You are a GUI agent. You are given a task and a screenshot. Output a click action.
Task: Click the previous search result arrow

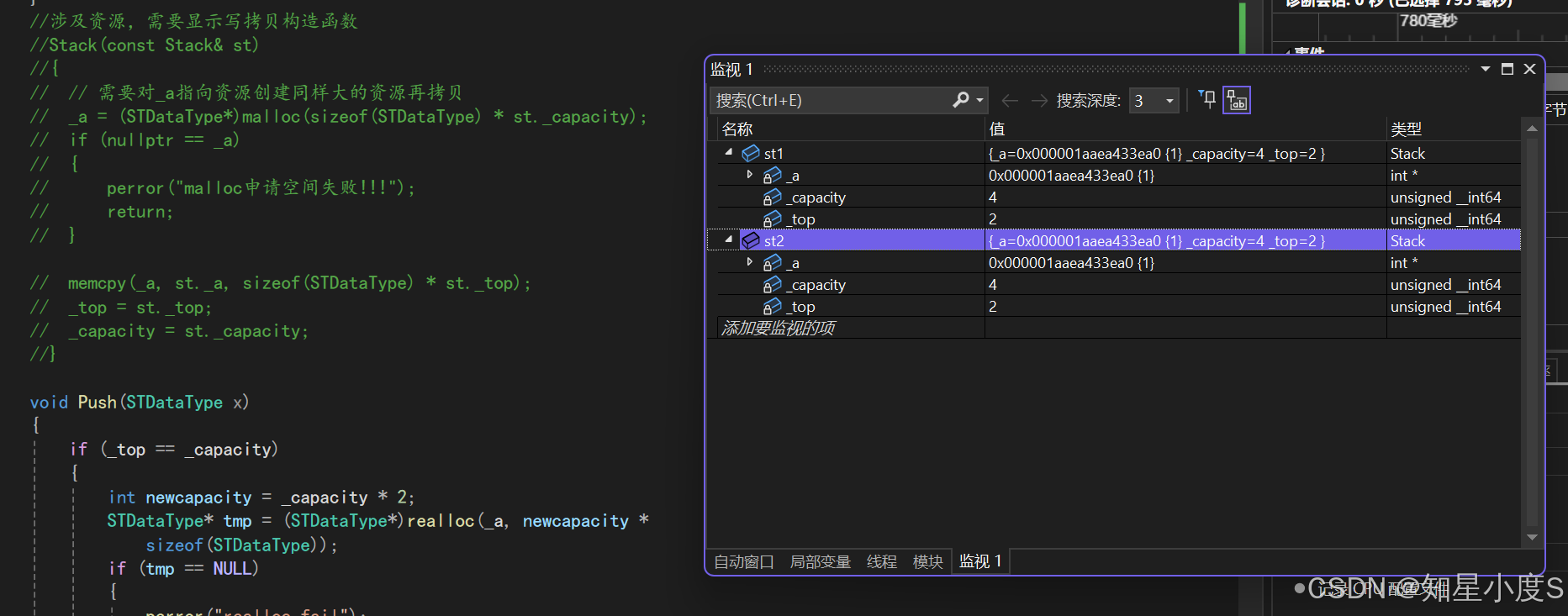[1010, 101]
